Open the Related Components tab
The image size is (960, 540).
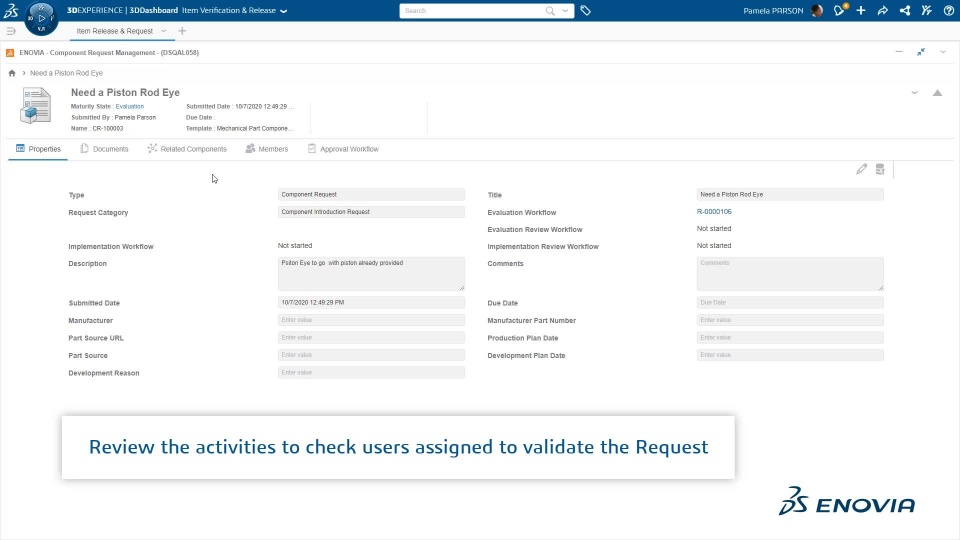pyautogui.click(x=187, y=149)
